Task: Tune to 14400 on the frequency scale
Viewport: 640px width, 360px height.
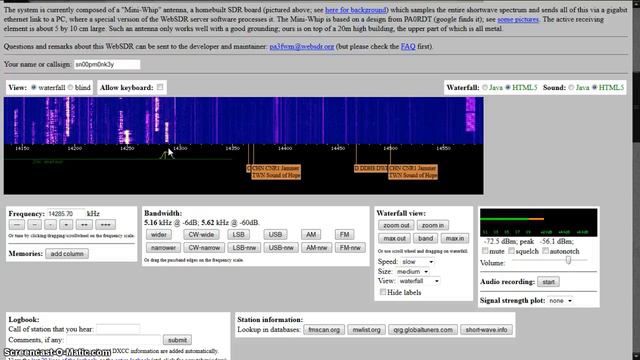Action: pos(285,148)
